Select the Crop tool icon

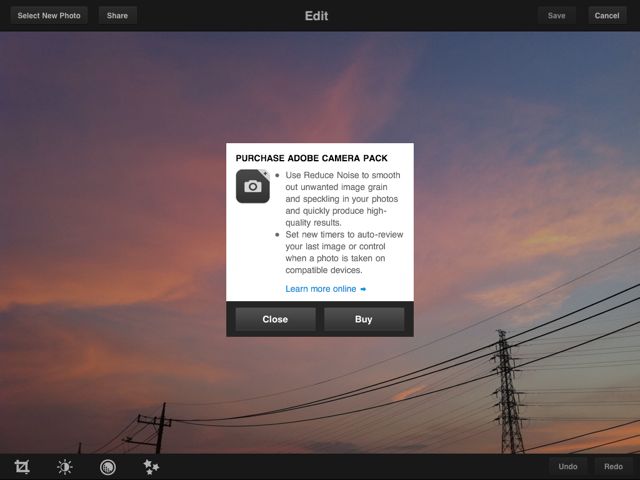point(22,467)
